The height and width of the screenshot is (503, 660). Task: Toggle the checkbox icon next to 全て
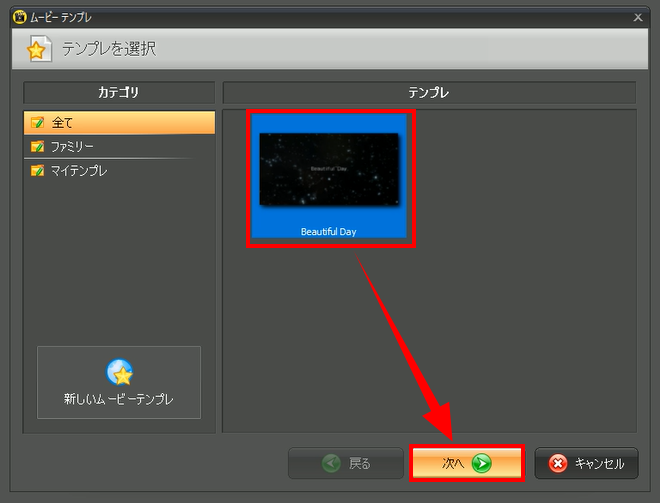(37, 123)
